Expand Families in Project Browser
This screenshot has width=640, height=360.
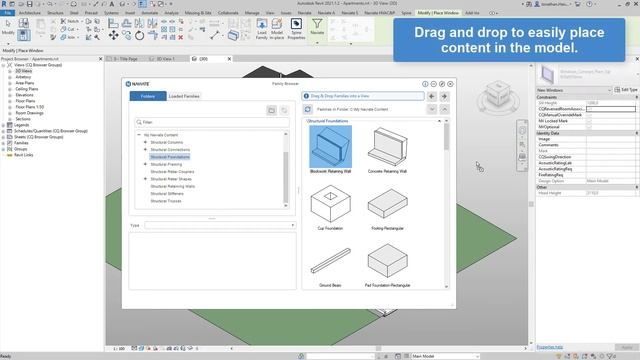(3, 143)
